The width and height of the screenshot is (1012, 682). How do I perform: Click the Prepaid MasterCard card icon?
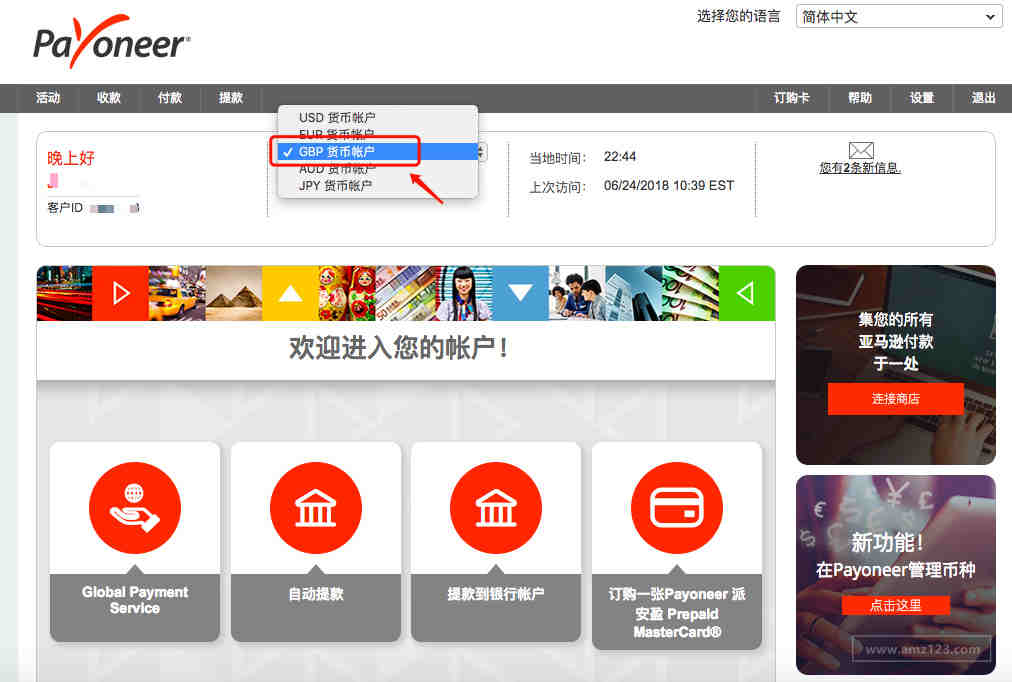click(676, 508)
